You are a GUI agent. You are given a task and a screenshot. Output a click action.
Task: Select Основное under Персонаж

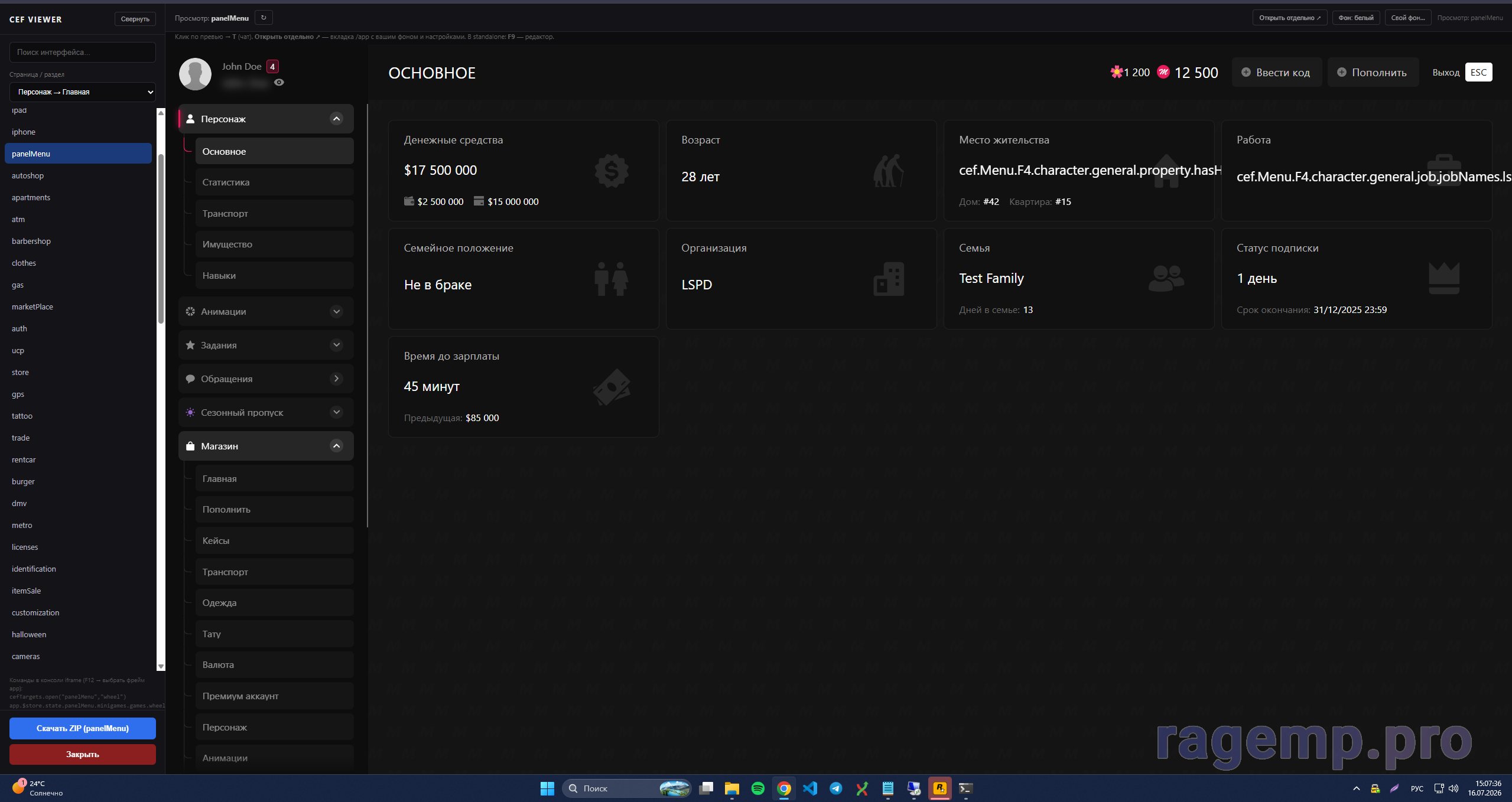pyautogui.click(x=275, y=151)
